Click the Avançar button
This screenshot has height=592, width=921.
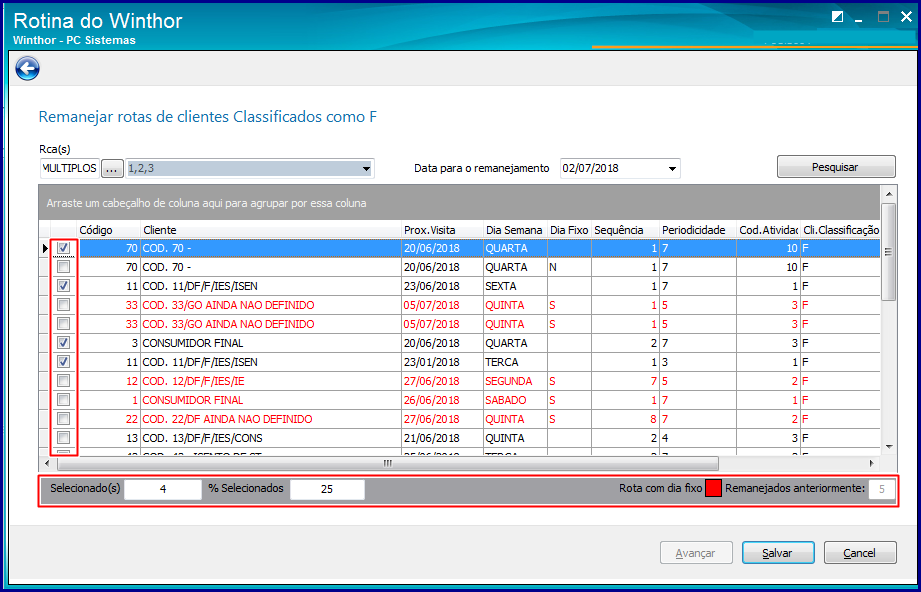point(696,553)
